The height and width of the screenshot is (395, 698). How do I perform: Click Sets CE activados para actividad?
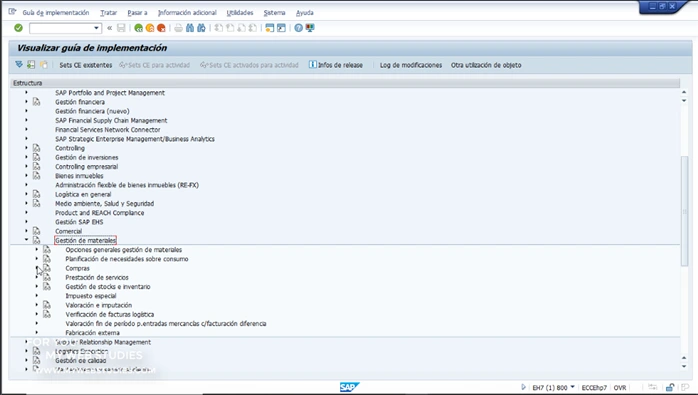[x=249, y=65]
